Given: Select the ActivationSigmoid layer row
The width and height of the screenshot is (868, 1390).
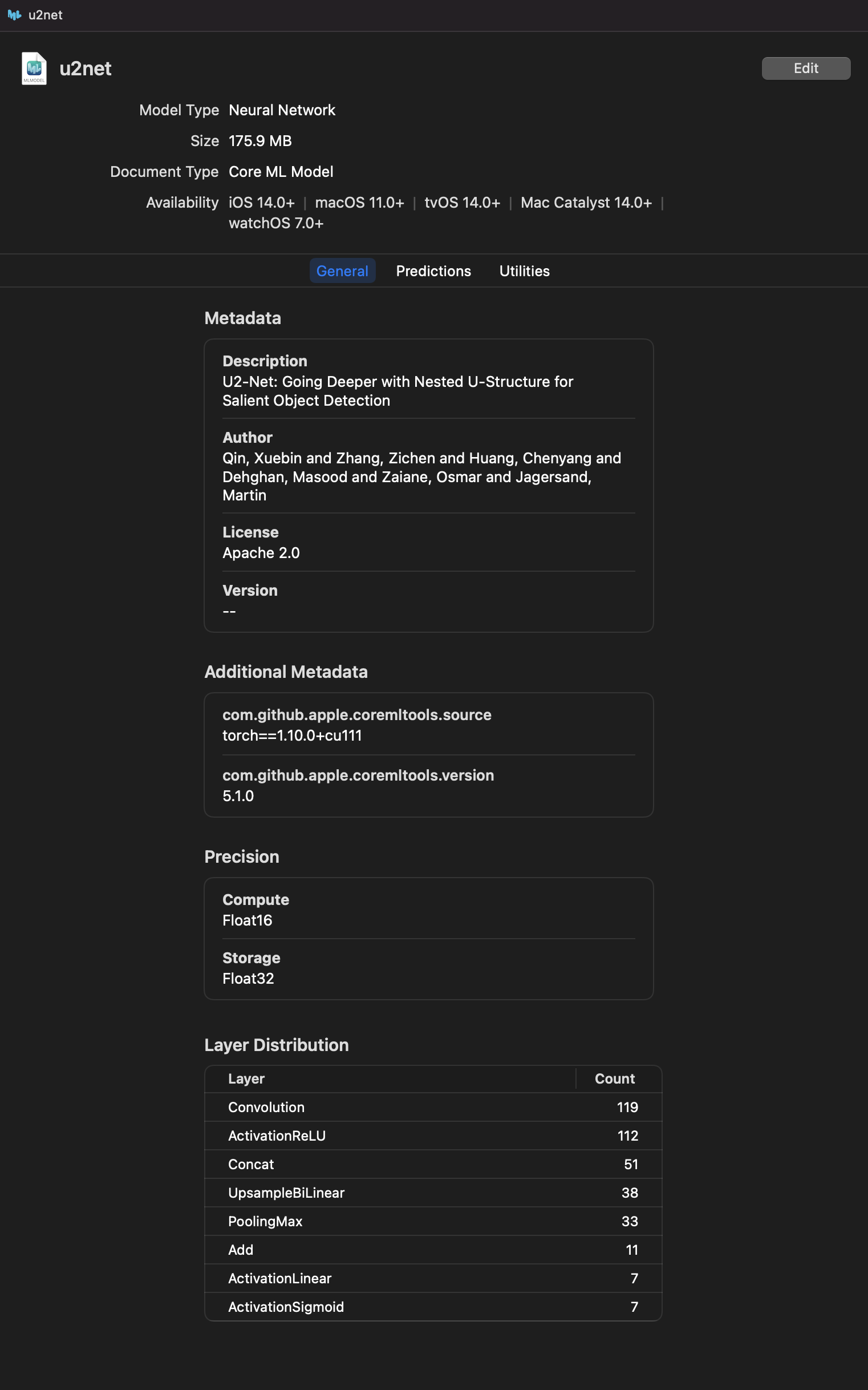Looking at the screenshot, I should (x=433, y=1307).
